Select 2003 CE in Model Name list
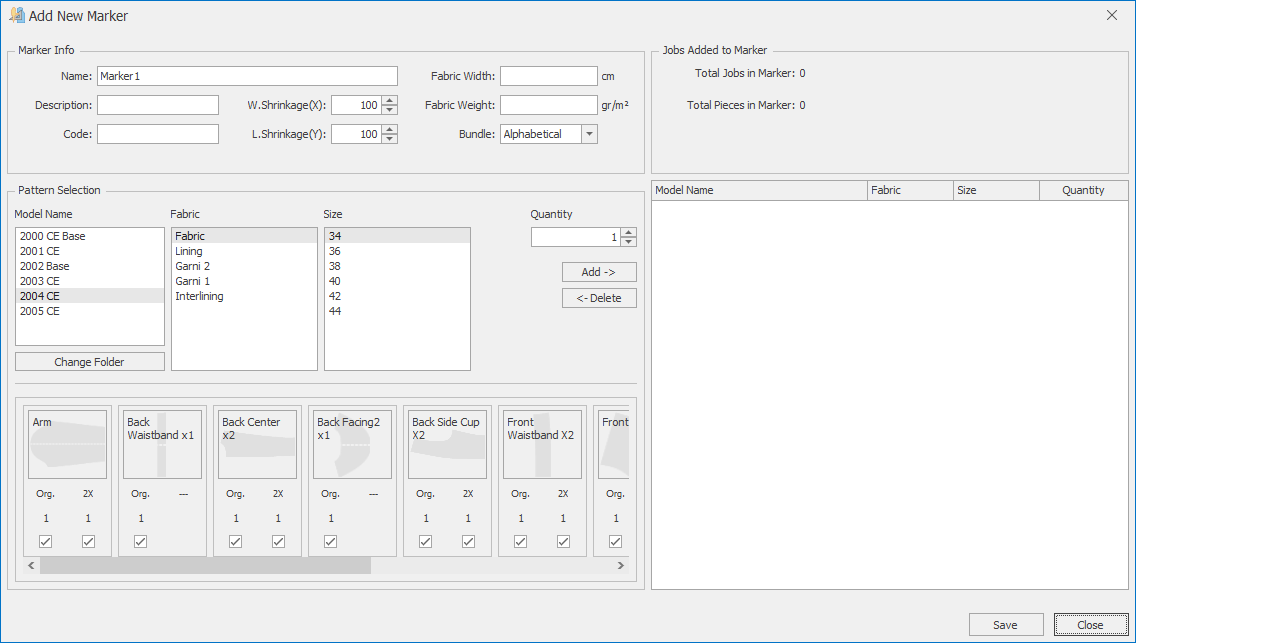Image resolution: width=1270 pixels, height=643 pixels. 40,281
